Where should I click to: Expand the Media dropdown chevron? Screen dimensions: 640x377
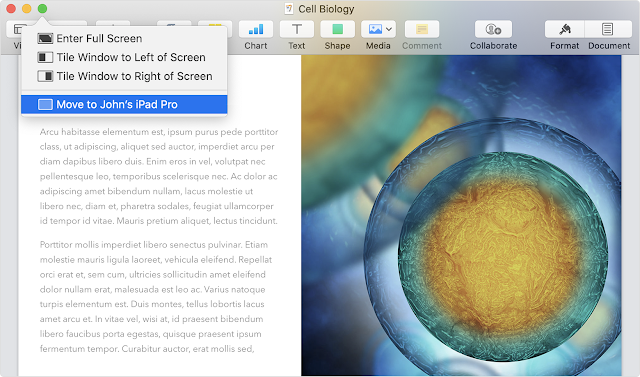(x=389, y=29)
